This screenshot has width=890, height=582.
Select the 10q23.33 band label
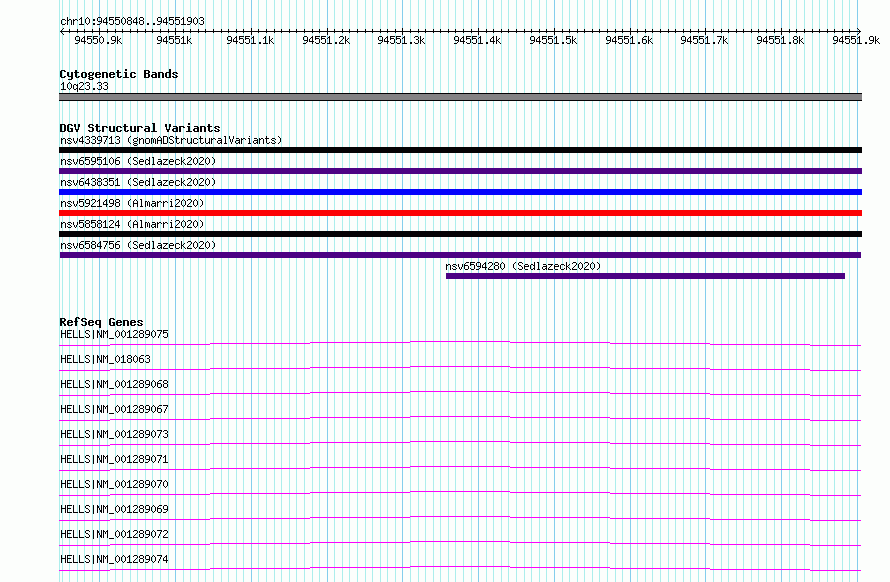click(x=84, y=86)
